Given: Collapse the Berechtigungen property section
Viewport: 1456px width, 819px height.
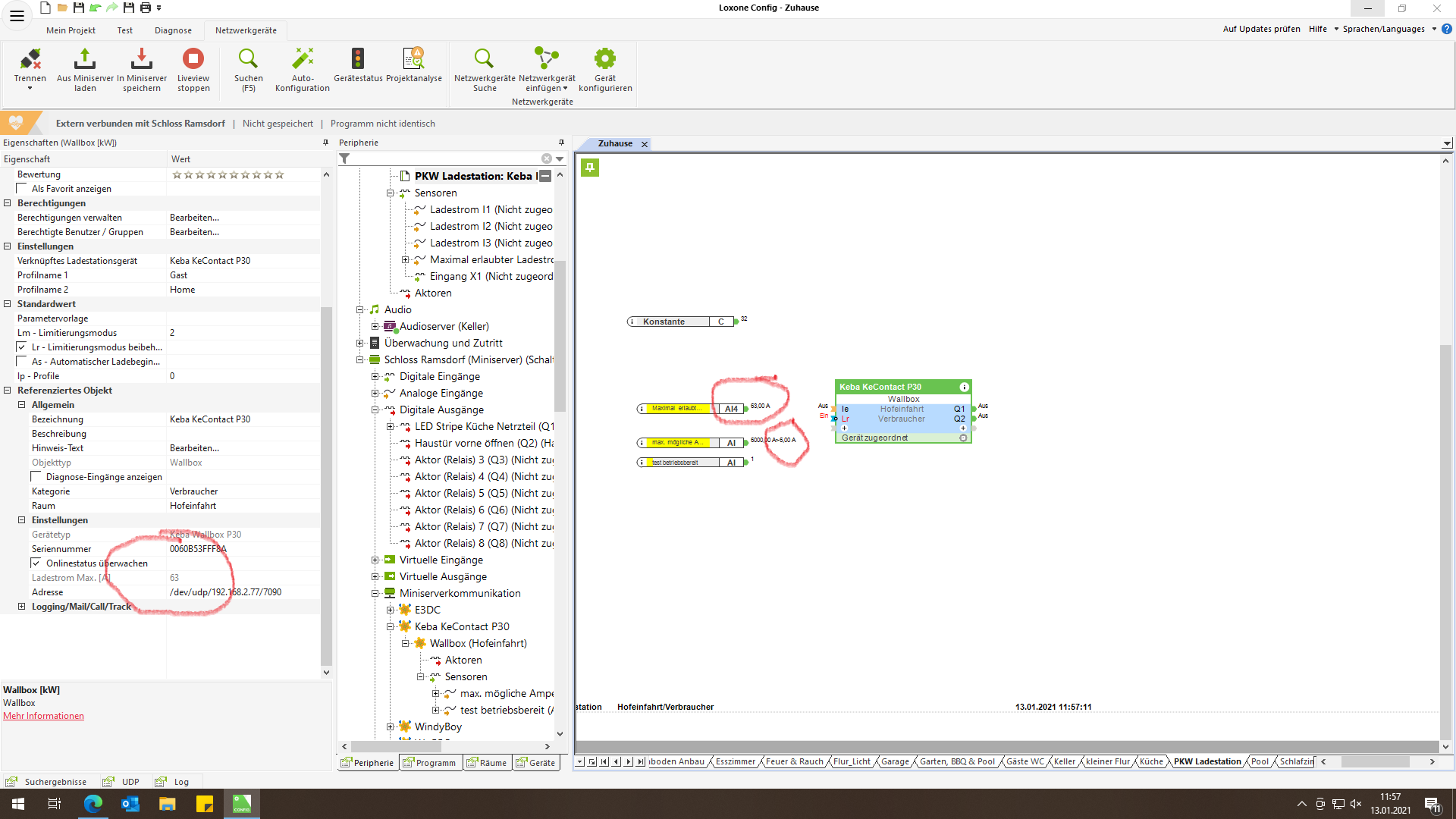Looking at the screenshot, I should click(8, 203).
